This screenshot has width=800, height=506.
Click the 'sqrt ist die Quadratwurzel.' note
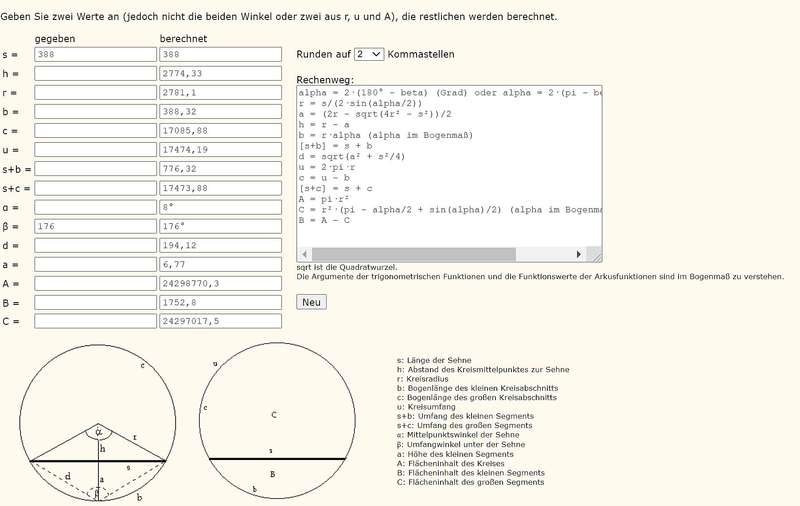pos(347,267)
